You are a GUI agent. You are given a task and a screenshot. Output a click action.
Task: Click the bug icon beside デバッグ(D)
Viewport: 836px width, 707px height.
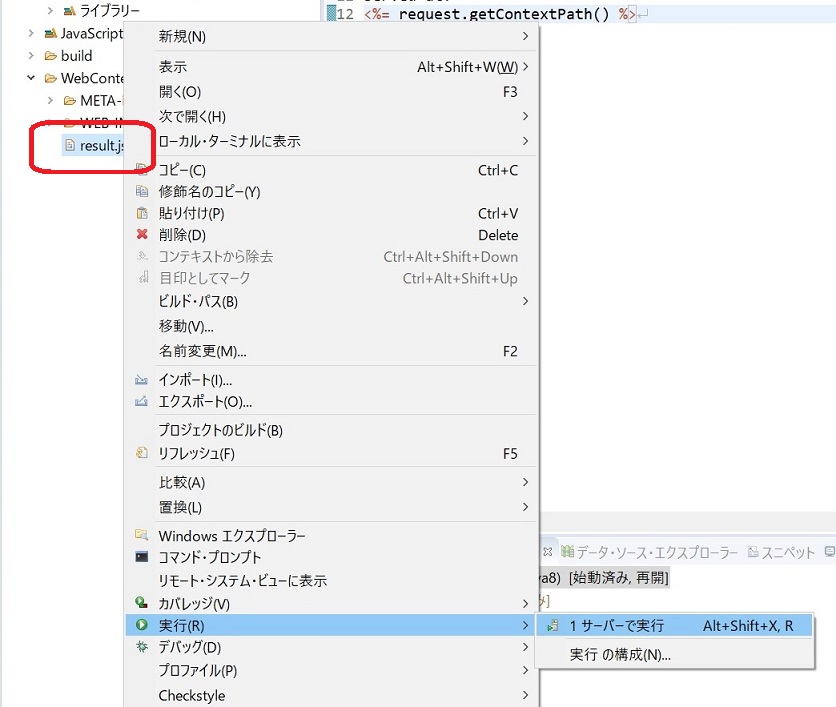tap(141, 646)
